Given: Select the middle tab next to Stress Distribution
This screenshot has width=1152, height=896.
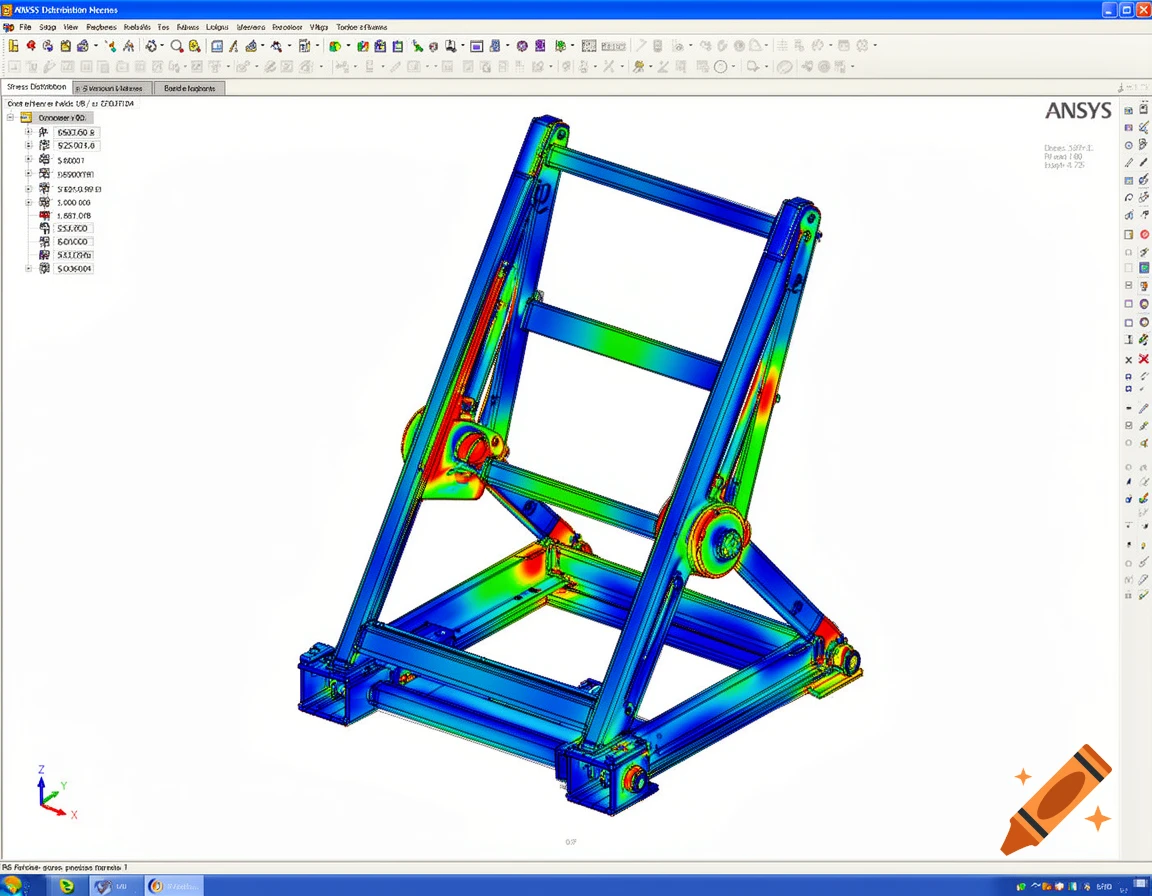Looking at the screenshot, I should pos(112,88).
